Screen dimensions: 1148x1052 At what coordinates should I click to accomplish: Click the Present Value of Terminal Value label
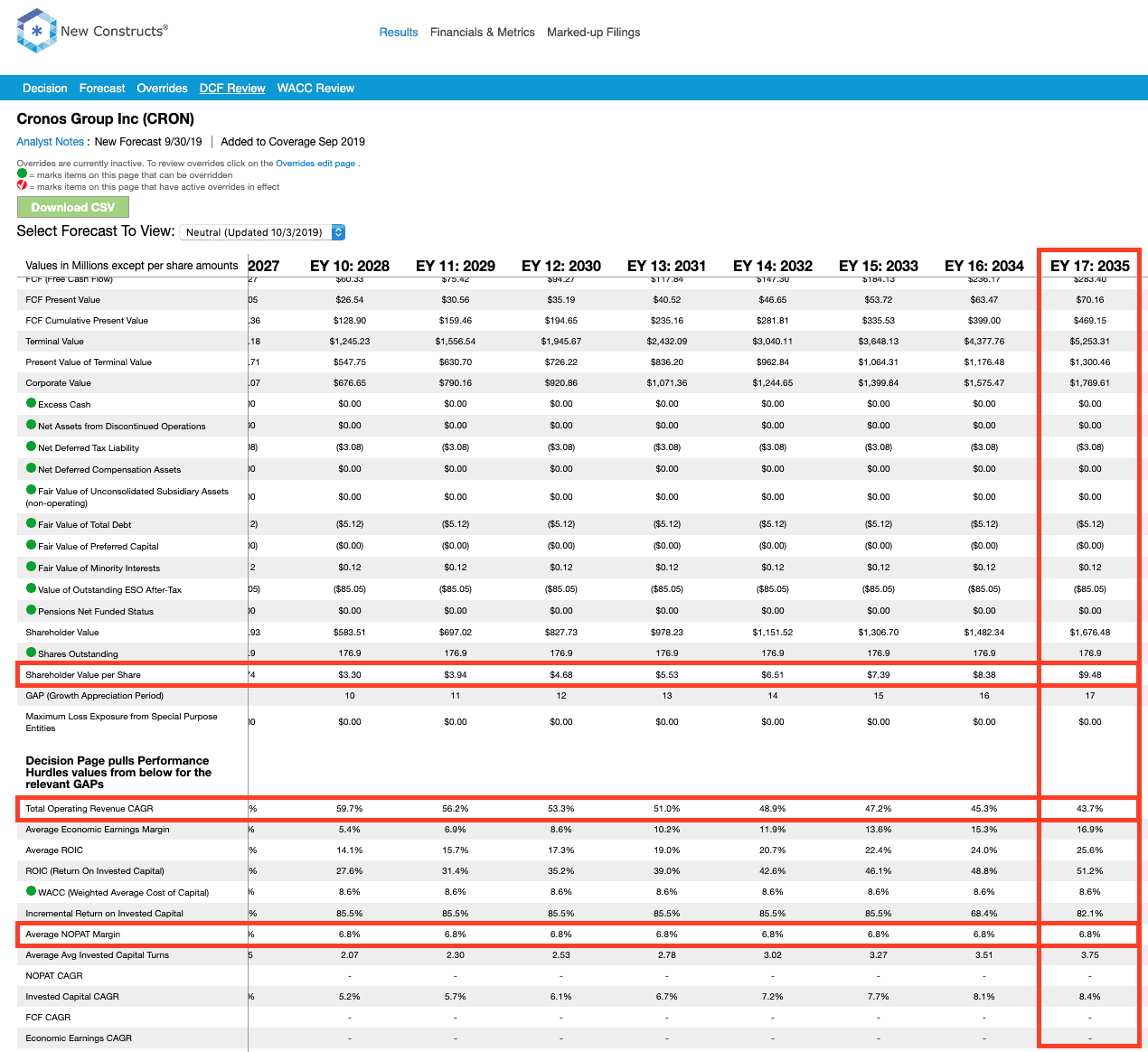[89, 362]
